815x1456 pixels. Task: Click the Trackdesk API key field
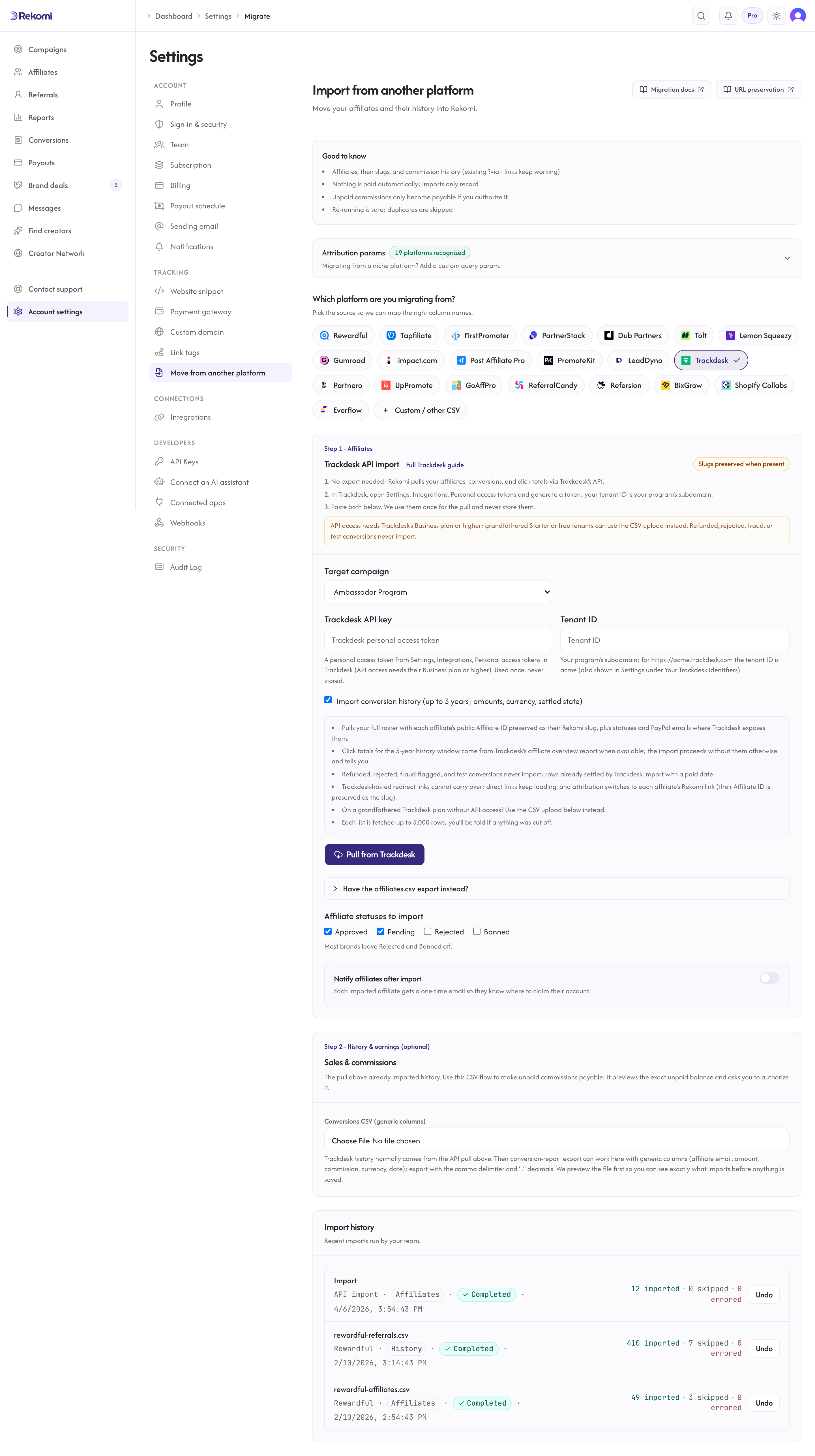coord(438,640)
